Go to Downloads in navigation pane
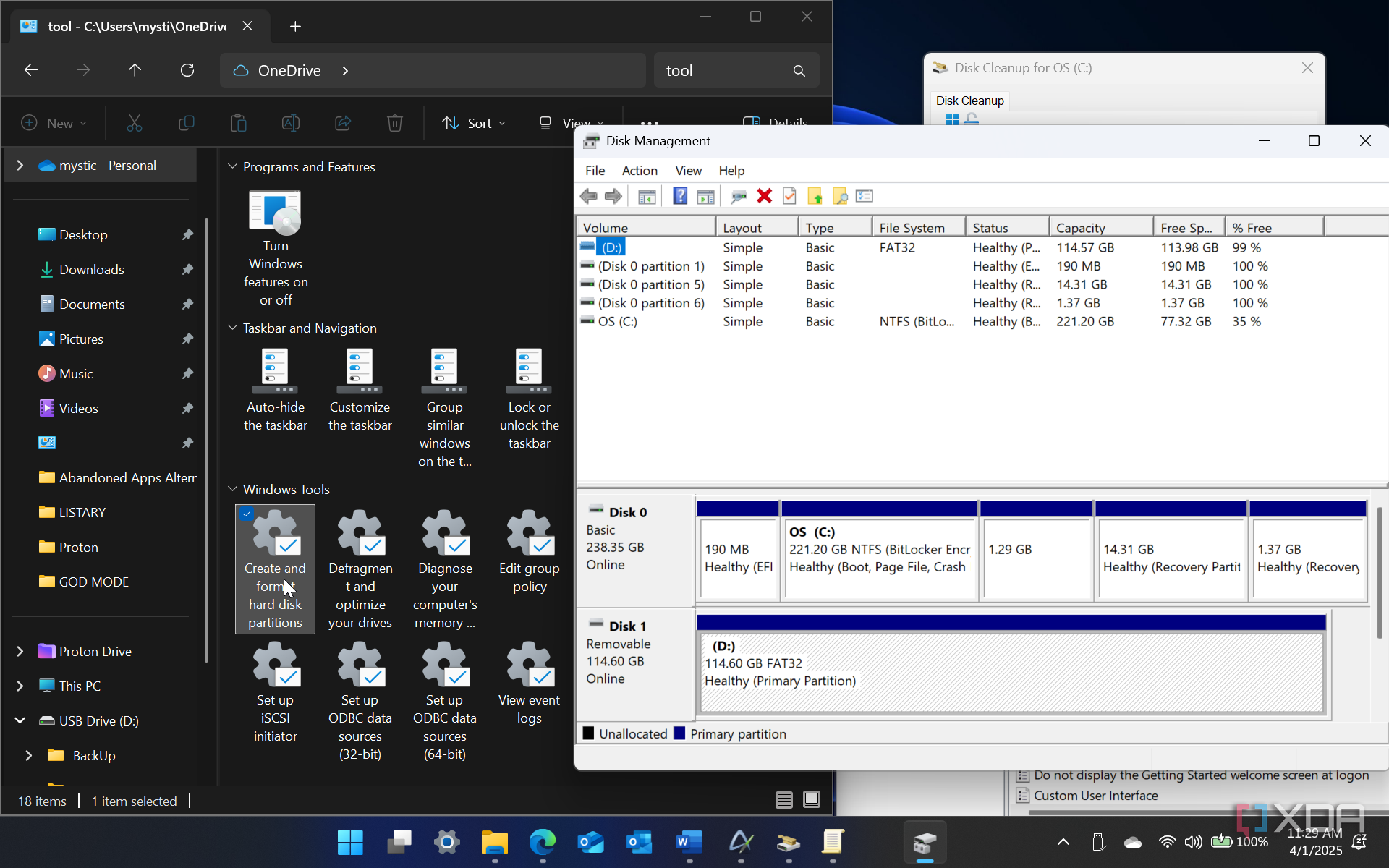The height and width of the screenshot is (868, 1389). point(92,270)
